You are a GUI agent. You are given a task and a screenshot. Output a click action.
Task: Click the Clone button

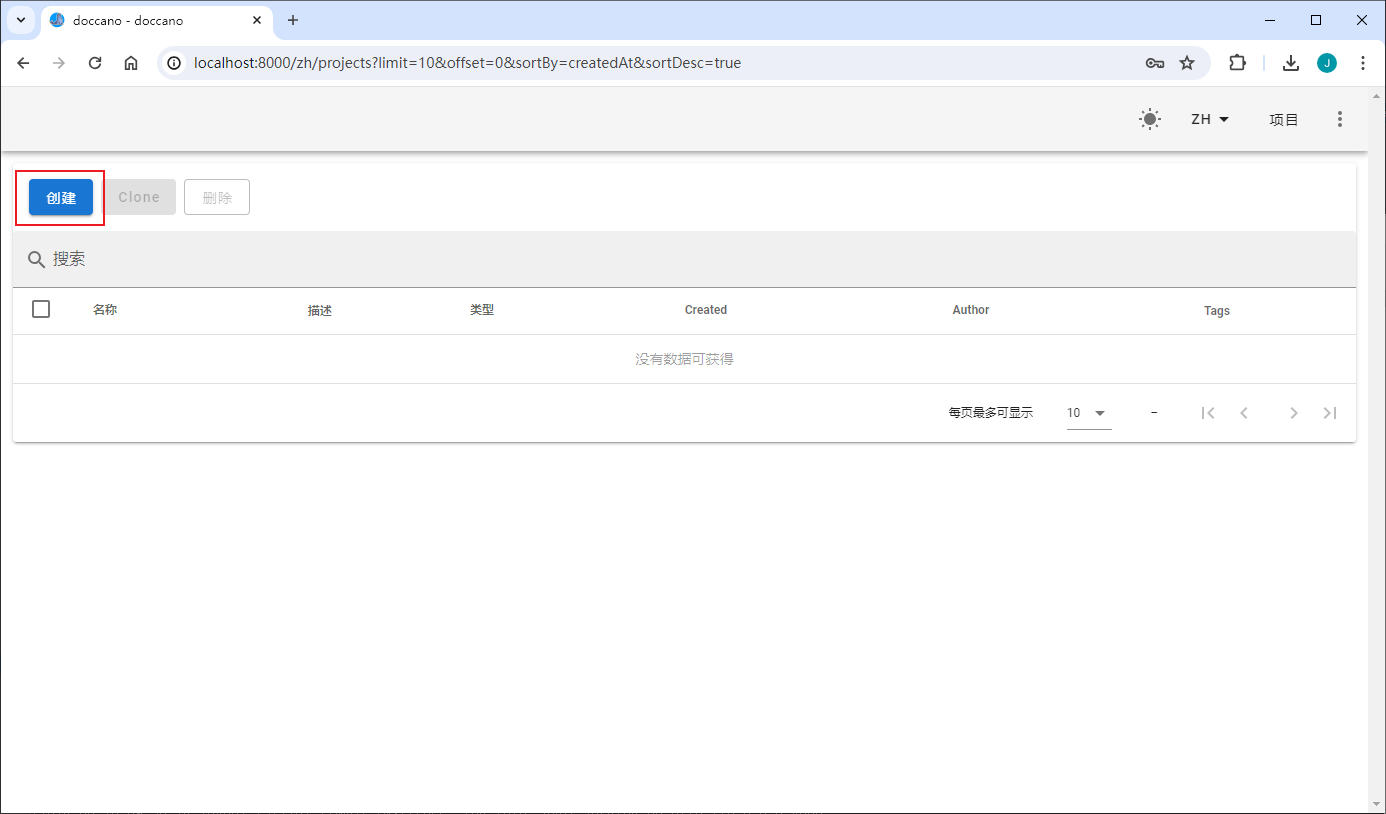(x=139, y=197)
